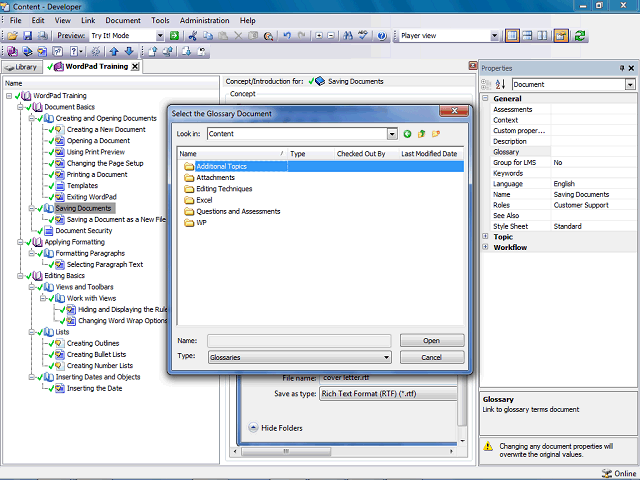Click the Delete X toolbar icon

point(238,36)
